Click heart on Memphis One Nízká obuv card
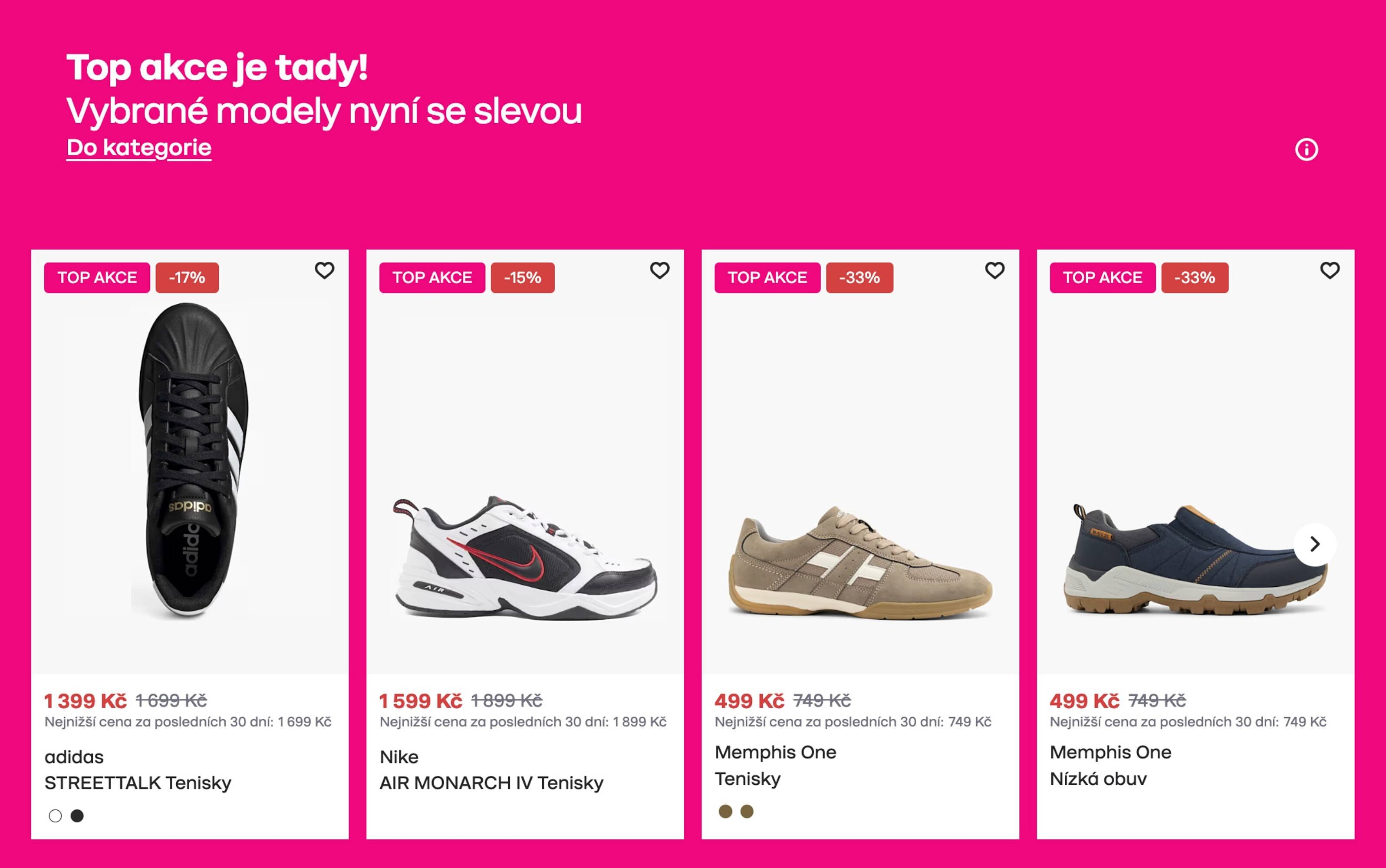Image resolution: width=1386 pixels, height=868 pixels. point(1330,270)
